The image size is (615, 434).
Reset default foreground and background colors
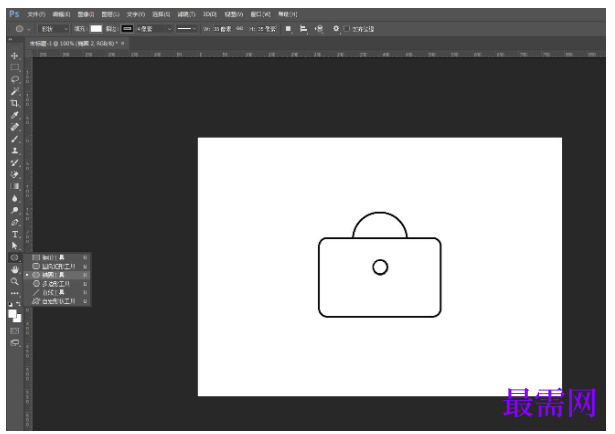(10, 304)
